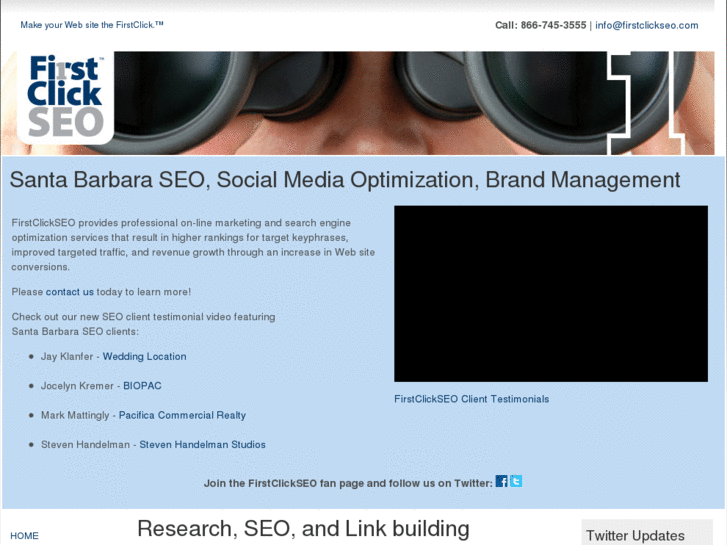Click the name Jocelyn Kremer
727x545 pixels.
[77, 385]
